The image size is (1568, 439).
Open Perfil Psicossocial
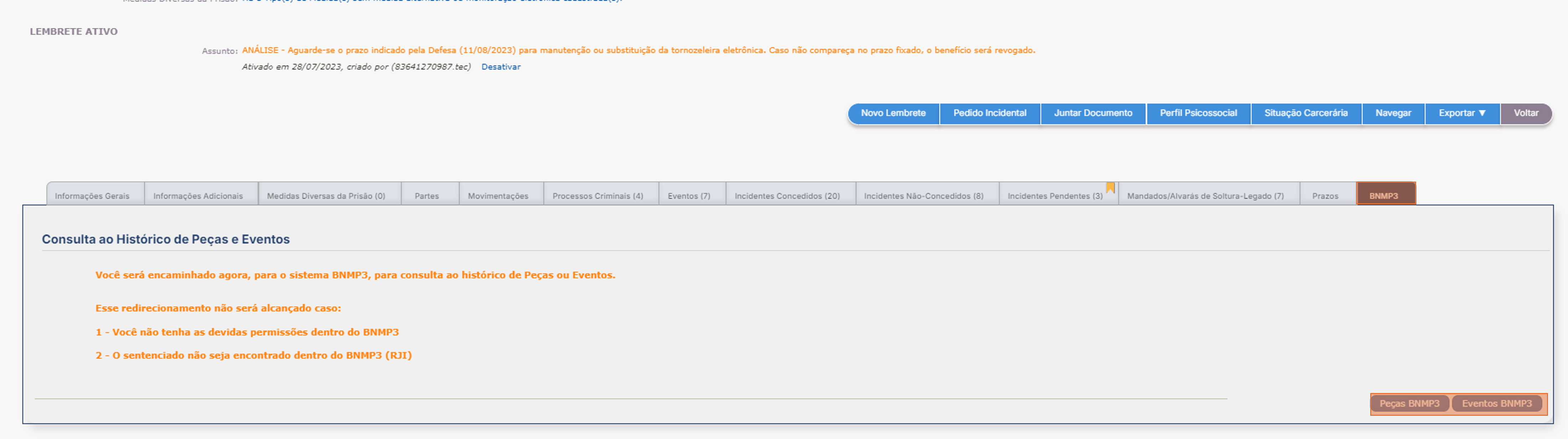click(1198, 113)
